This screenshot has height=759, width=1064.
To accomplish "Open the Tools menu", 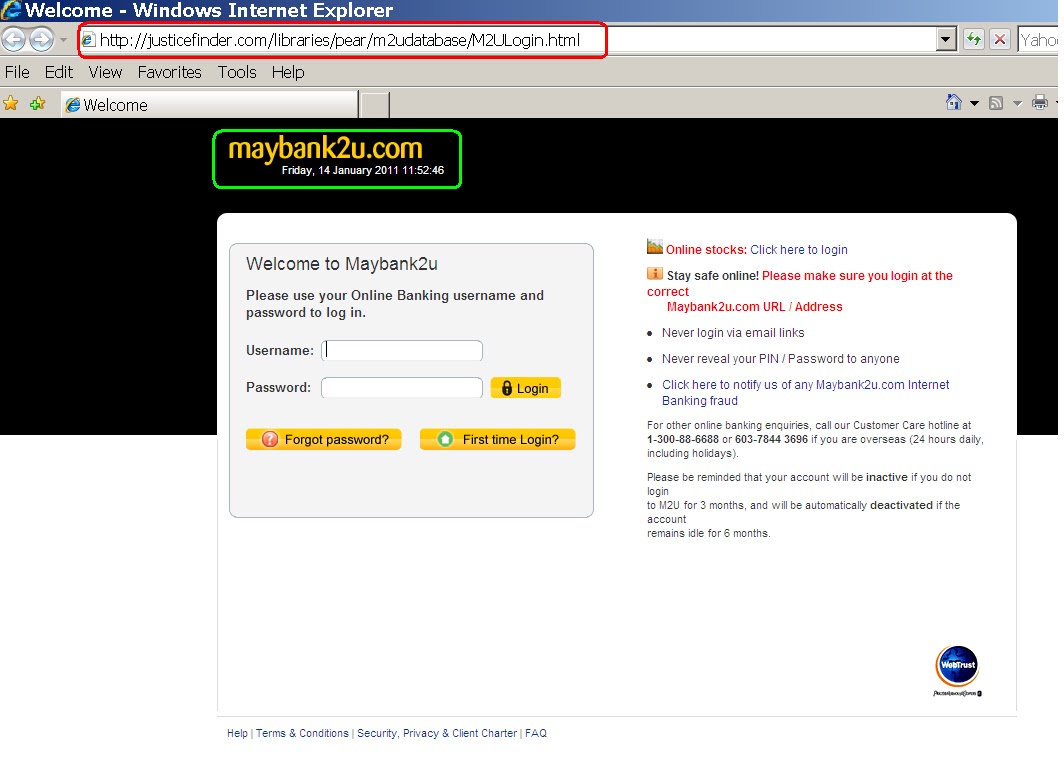I will coord(237,72).
